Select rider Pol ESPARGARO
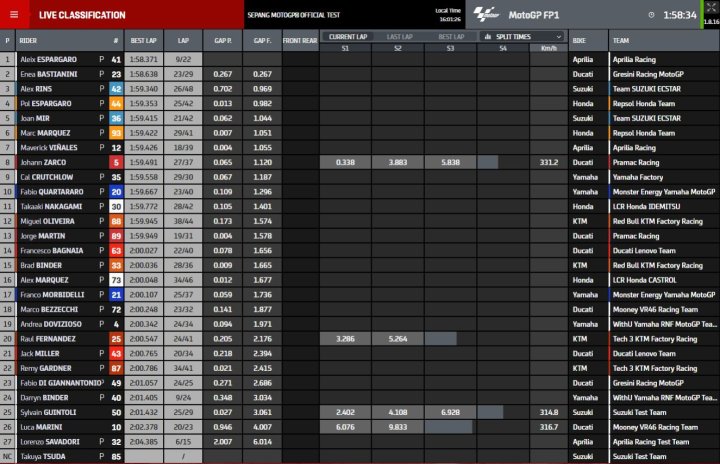 (x=45, y=103)
